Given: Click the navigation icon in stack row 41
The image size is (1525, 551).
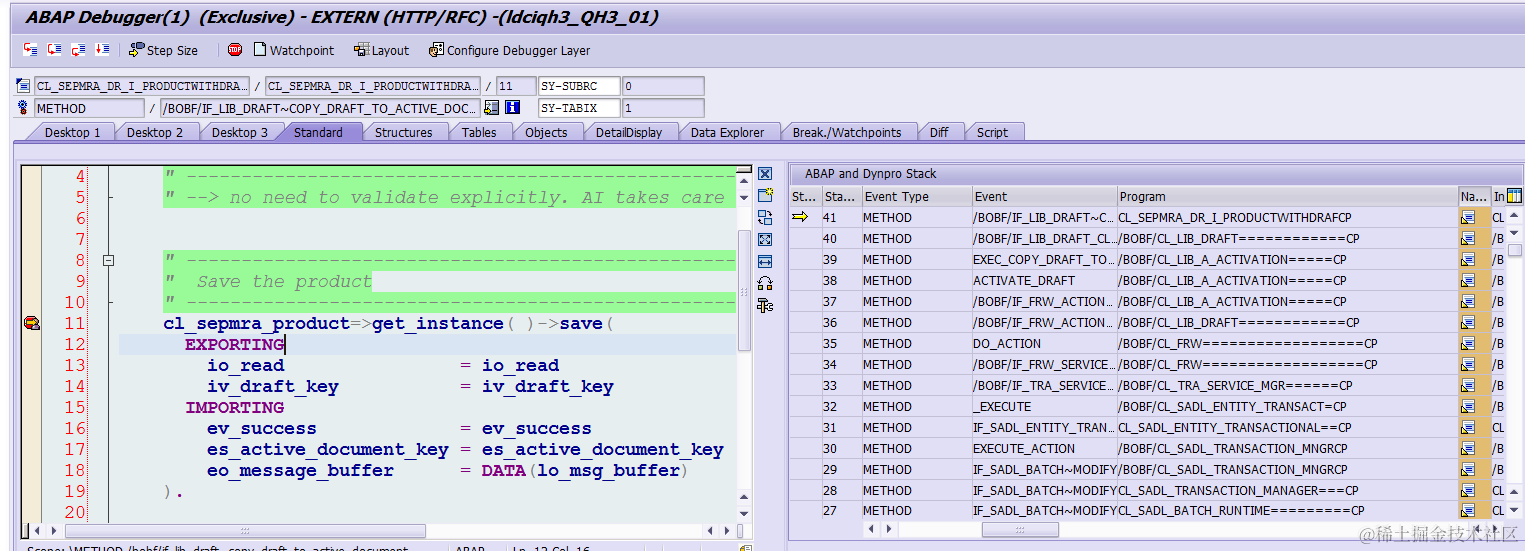Looking at the screenshot, I should tap(1468, 217).
